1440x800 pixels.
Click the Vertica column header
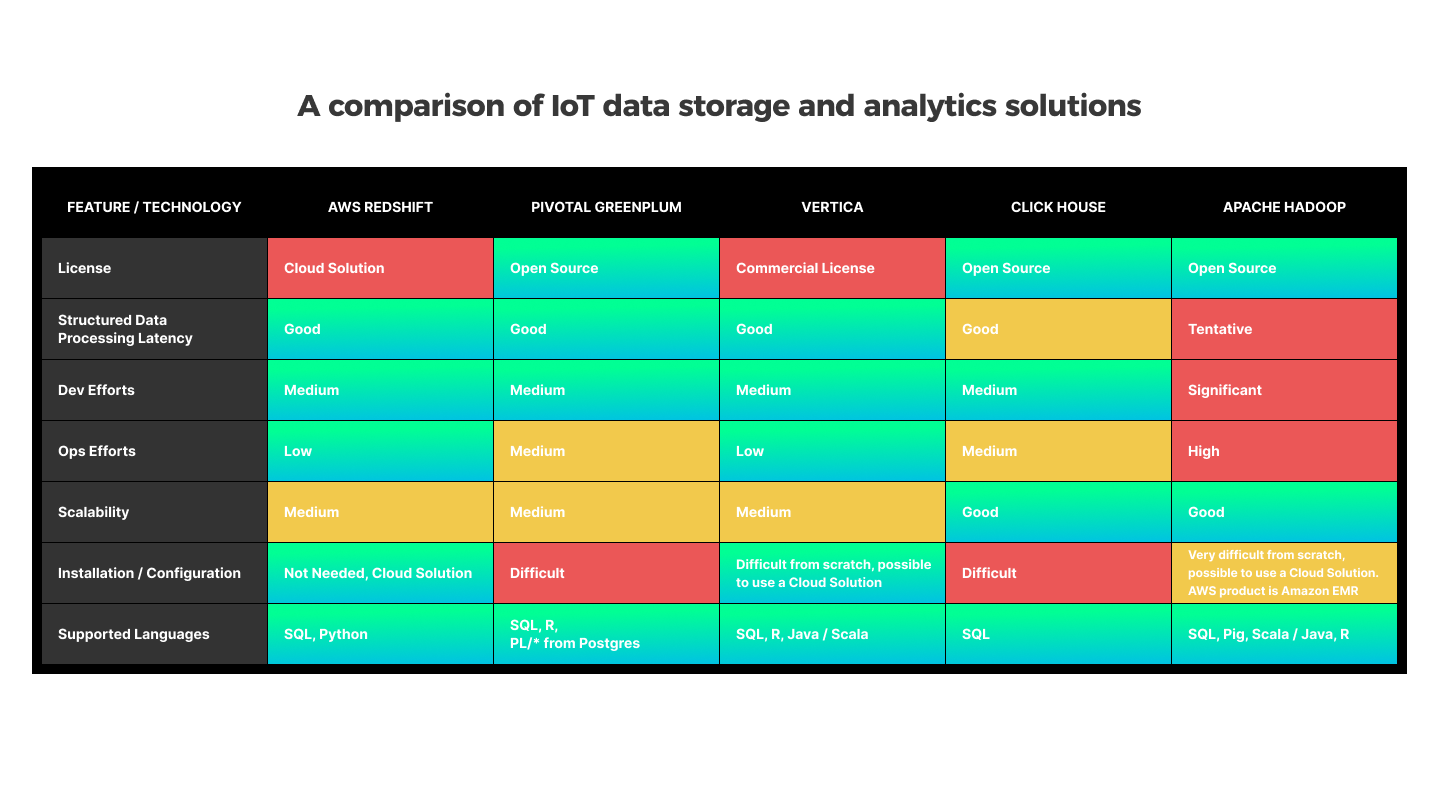(x=832, y=207)
